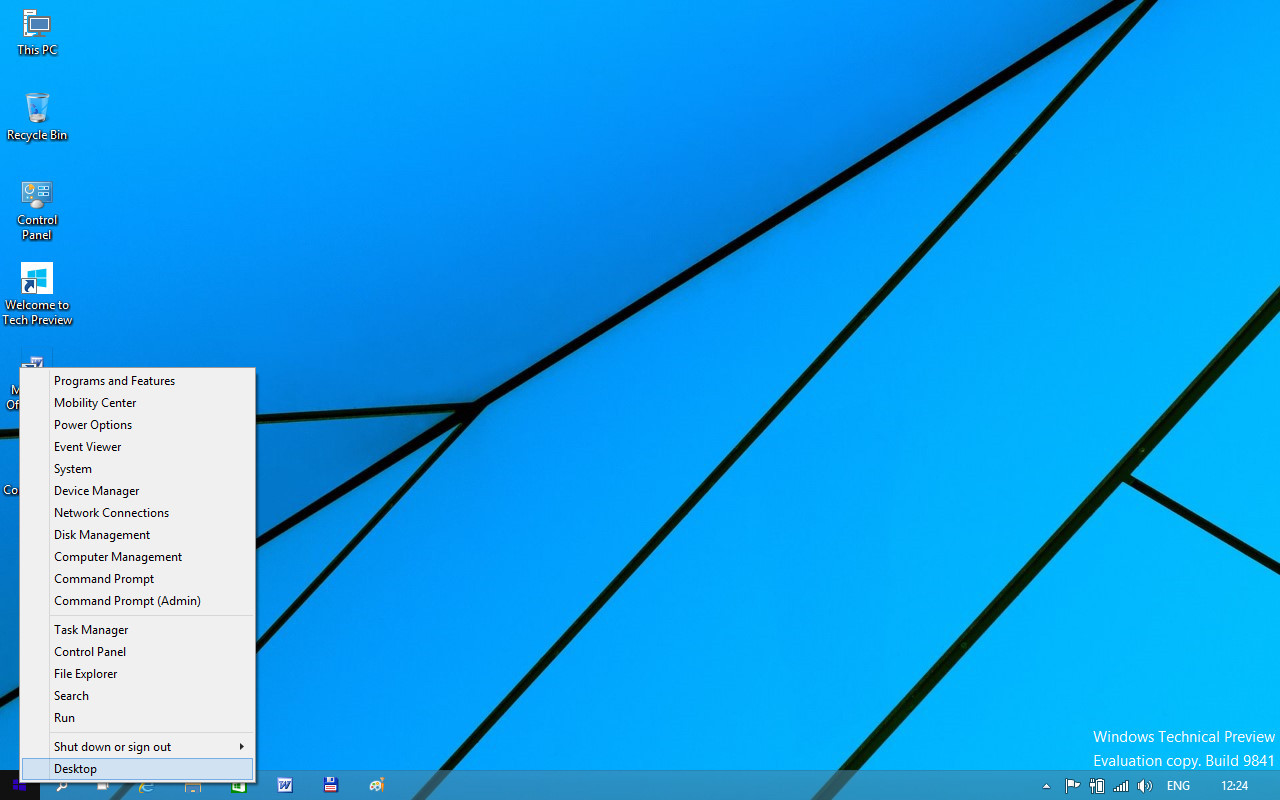This screenshot has height=800, width=1280.
Task: Click the Recycle Bin desktop icon
Action: (37, 115)
